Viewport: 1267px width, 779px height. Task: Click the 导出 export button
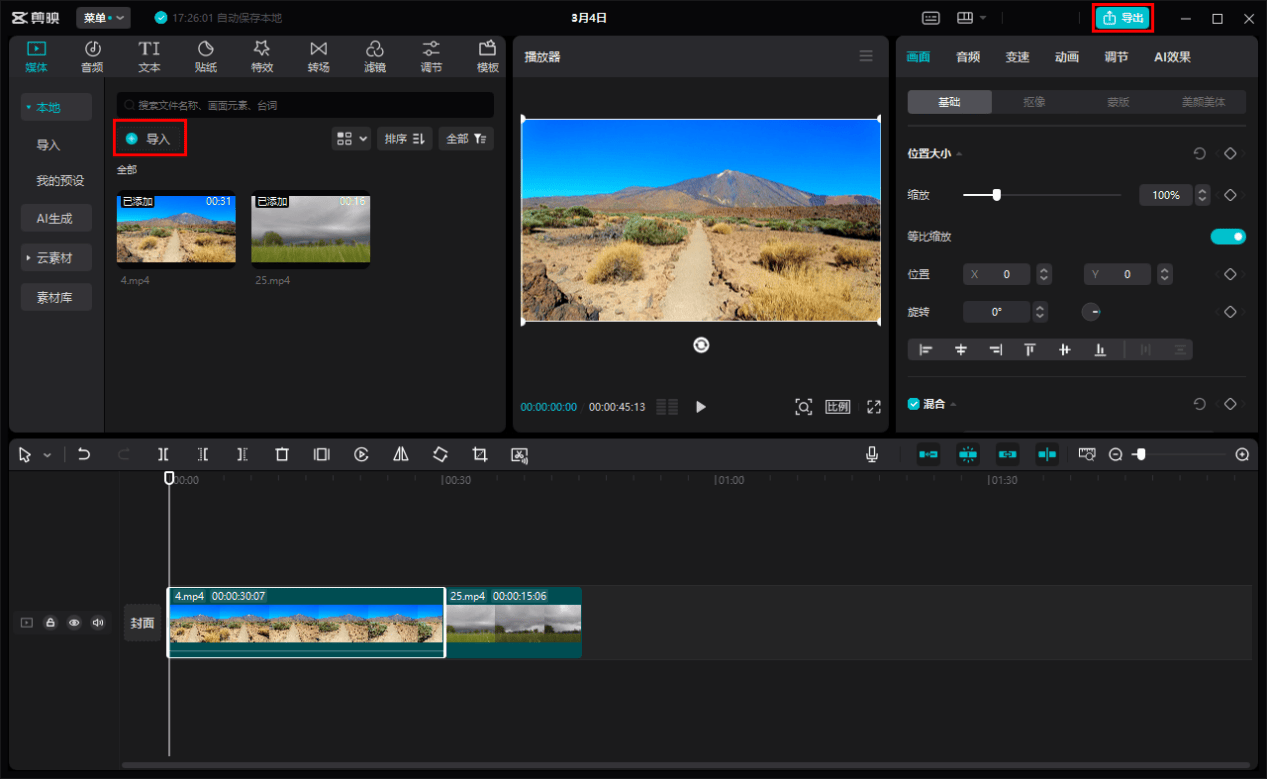(1122, 18)
